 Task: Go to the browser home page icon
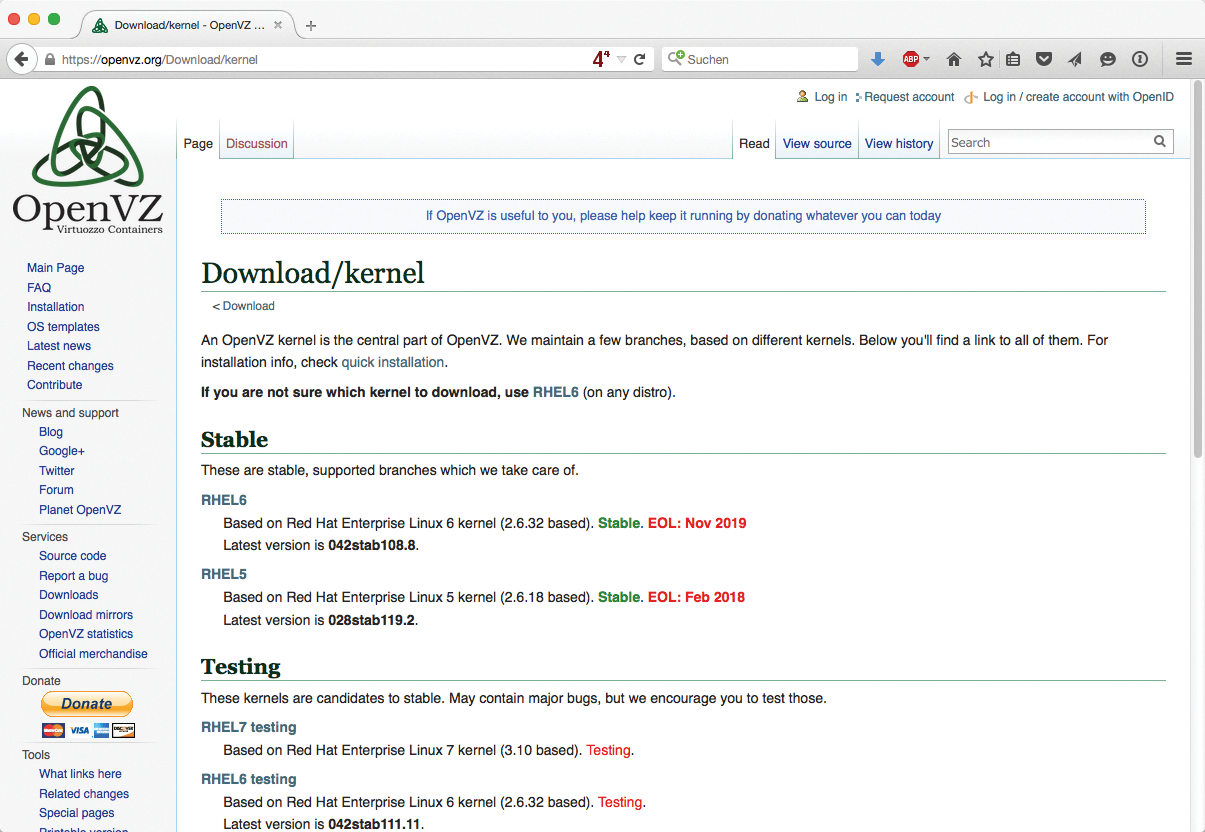[954, 59]
